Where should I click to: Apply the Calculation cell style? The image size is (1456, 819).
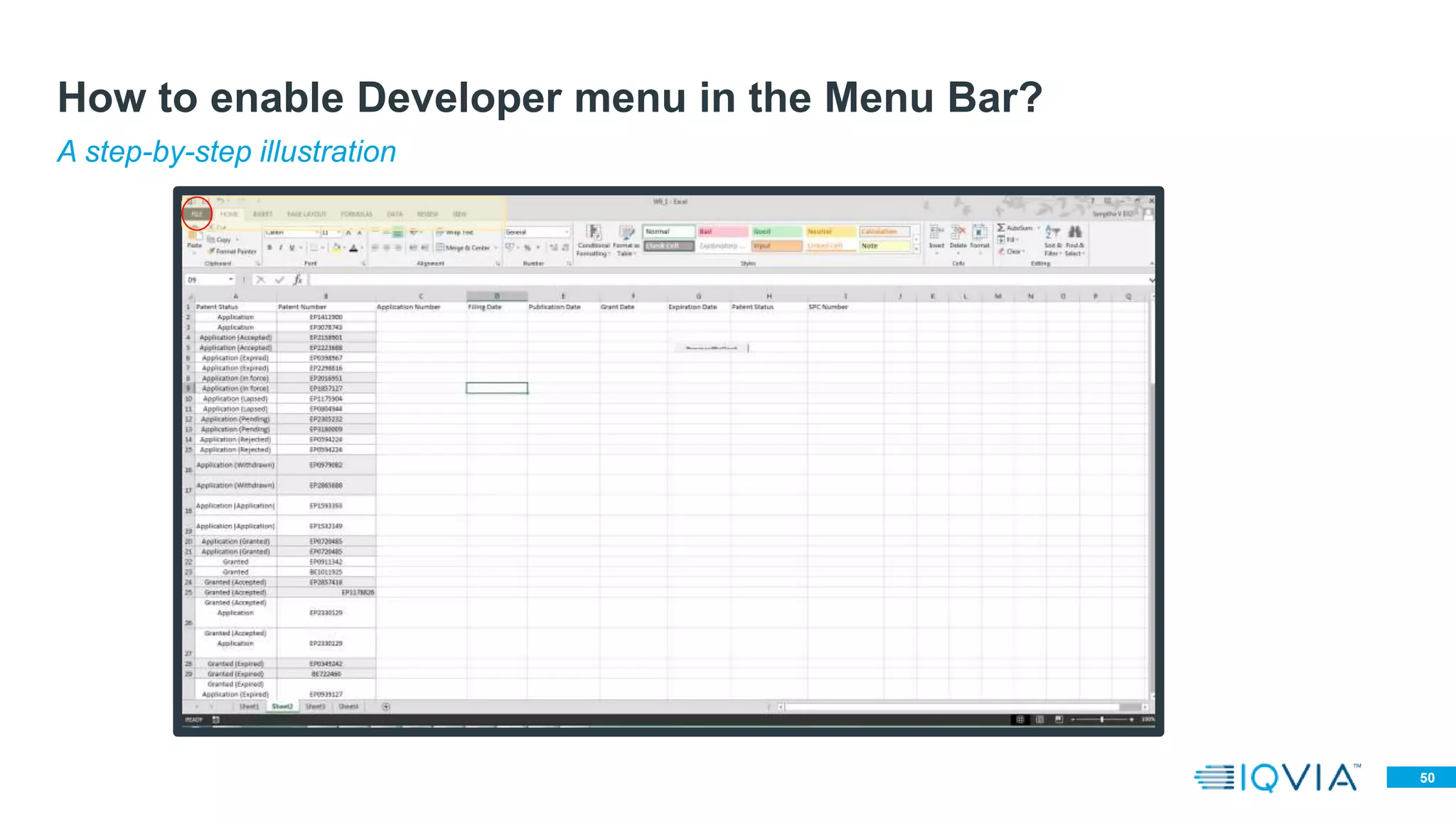(884, 232)
